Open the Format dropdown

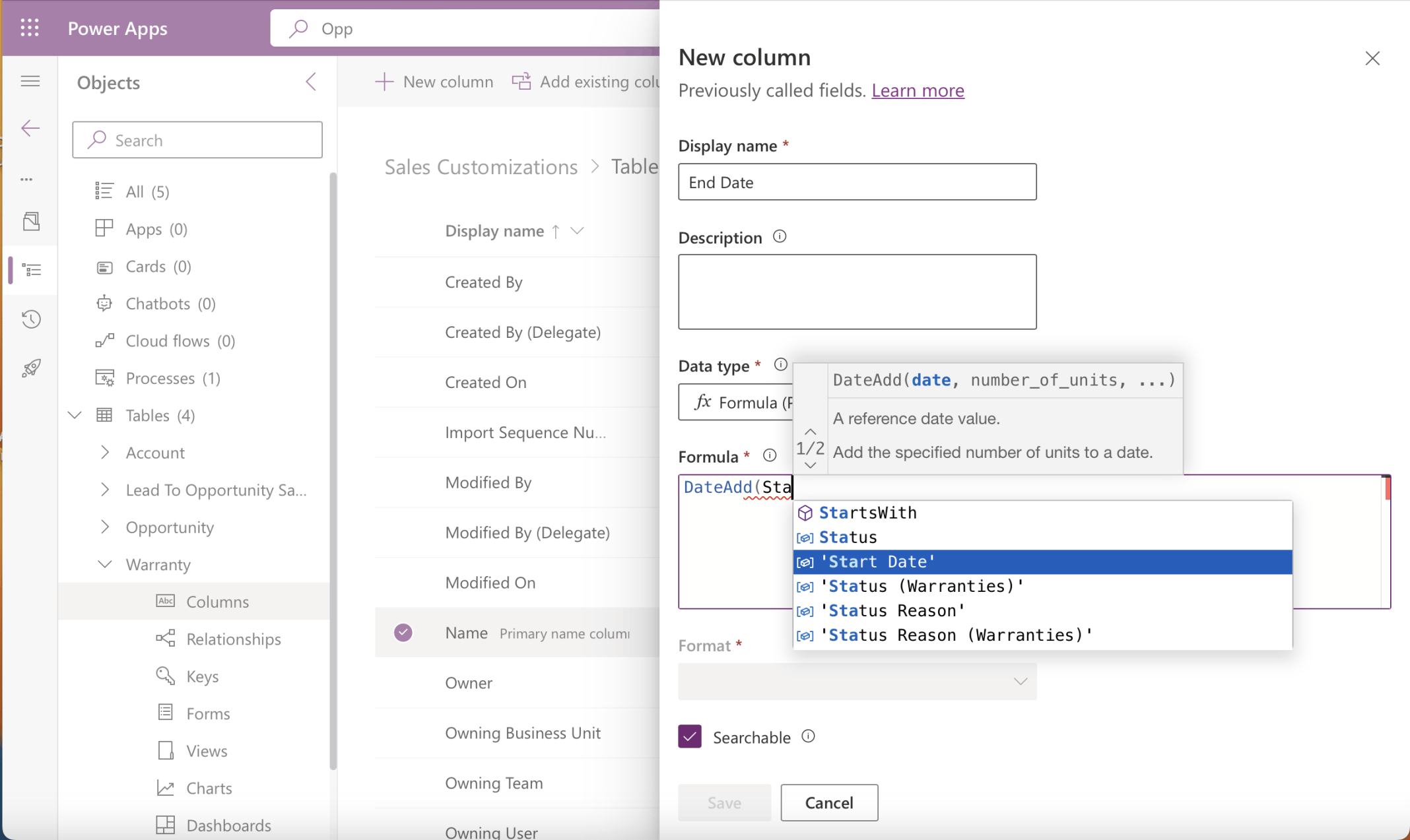857,681
